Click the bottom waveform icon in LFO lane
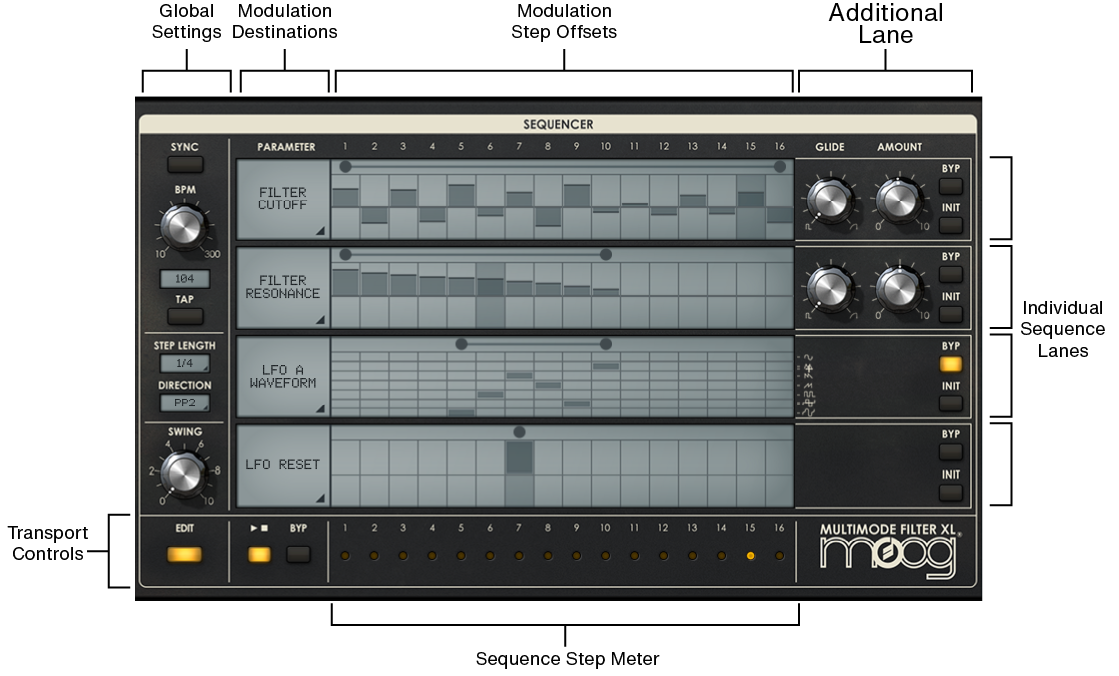The image size is (1119, 676). [809, 412]
